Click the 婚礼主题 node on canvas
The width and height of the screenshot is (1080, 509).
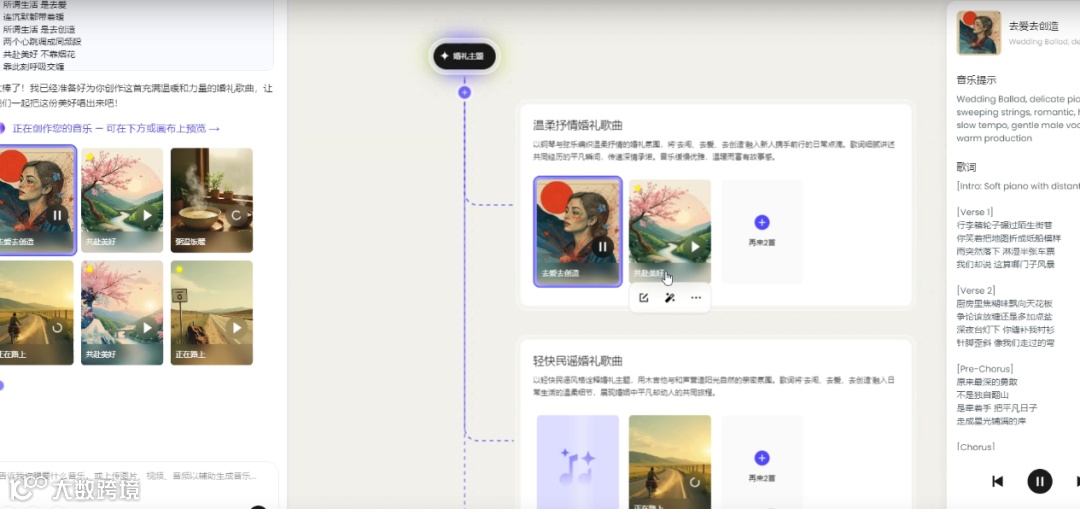pos(464,56)
